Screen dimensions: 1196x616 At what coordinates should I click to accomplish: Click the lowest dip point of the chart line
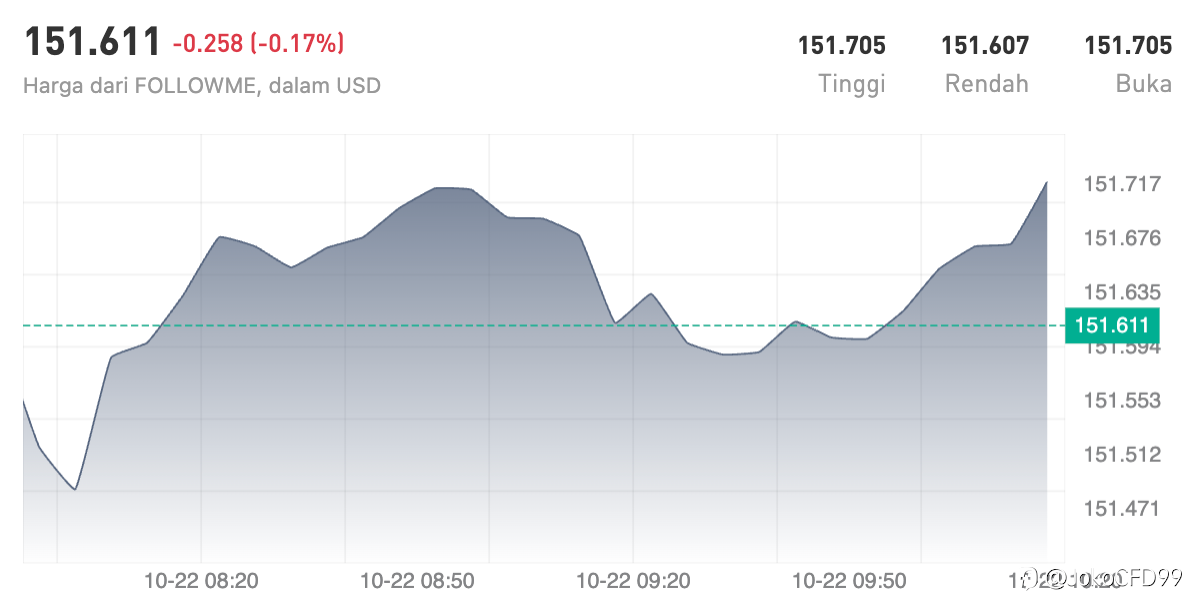pos(75,489)
